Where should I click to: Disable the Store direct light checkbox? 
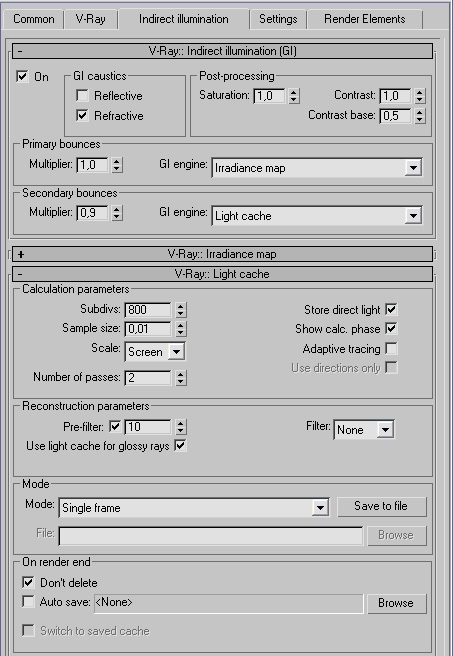[x=392, y=310]
